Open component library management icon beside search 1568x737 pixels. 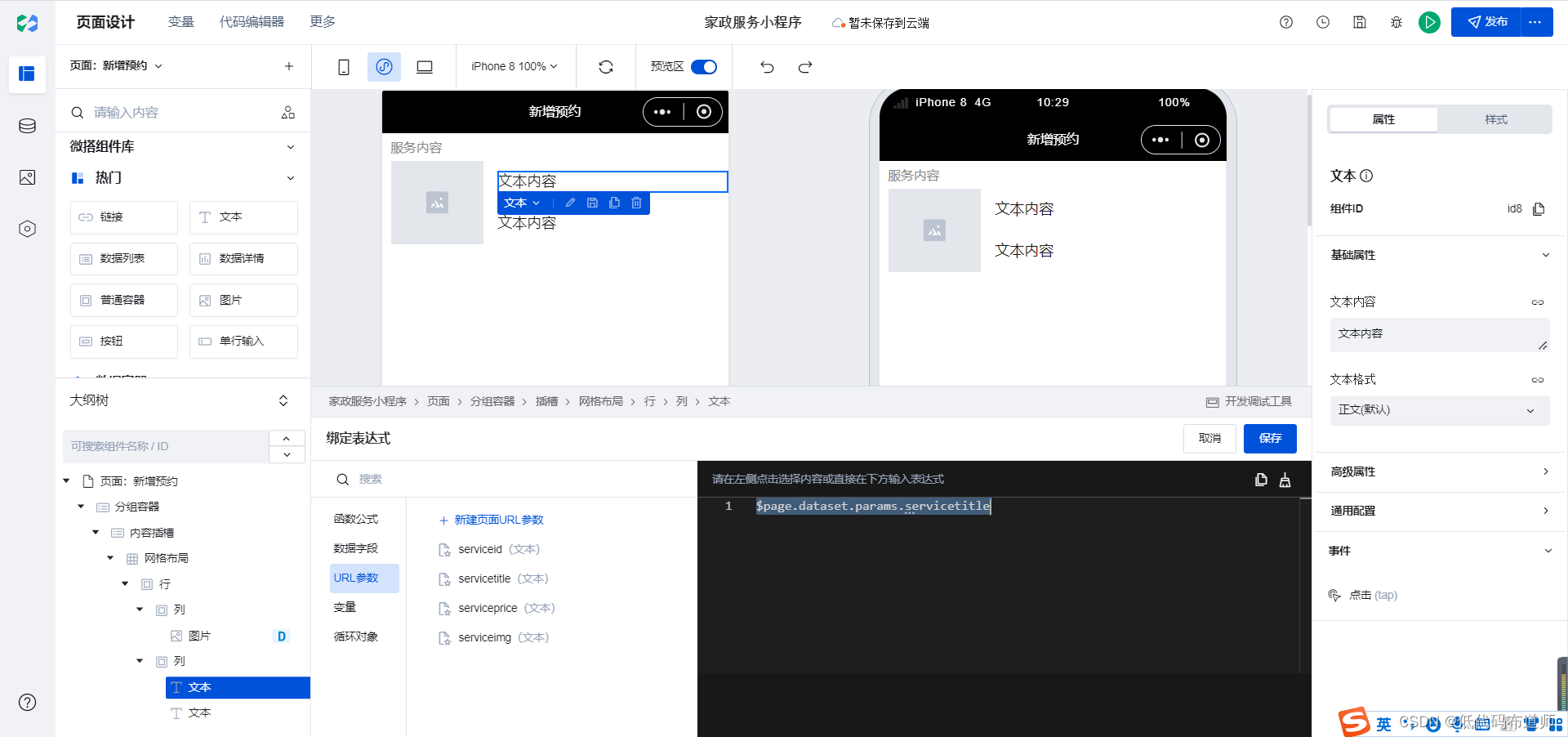tap(288, 113)
